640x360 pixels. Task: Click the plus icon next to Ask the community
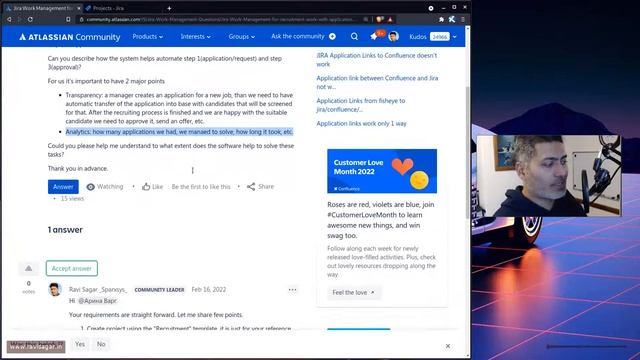tap(332, 36)
